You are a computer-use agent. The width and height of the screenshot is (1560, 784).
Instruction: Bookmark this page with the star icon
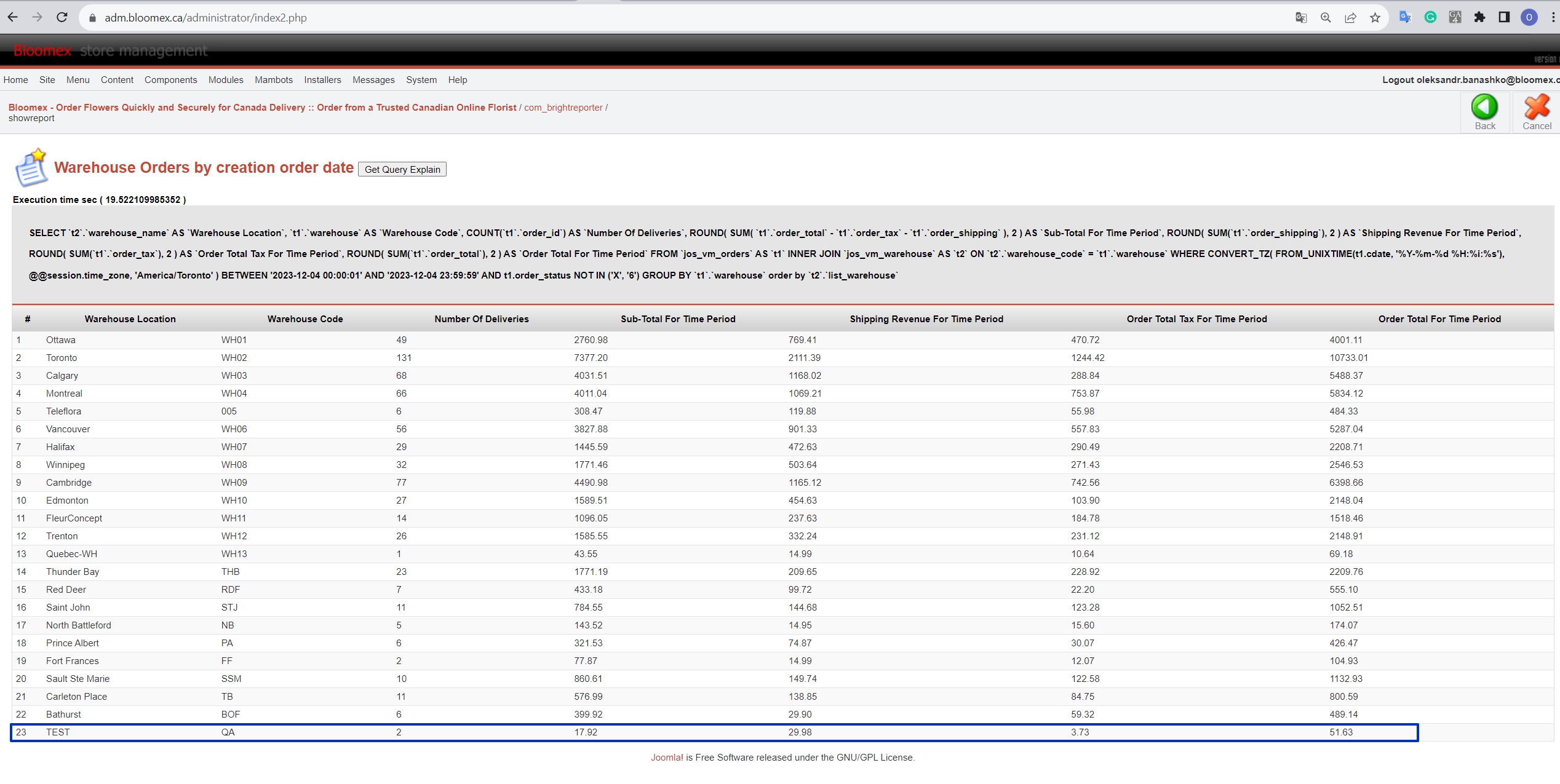(1375, 18)
